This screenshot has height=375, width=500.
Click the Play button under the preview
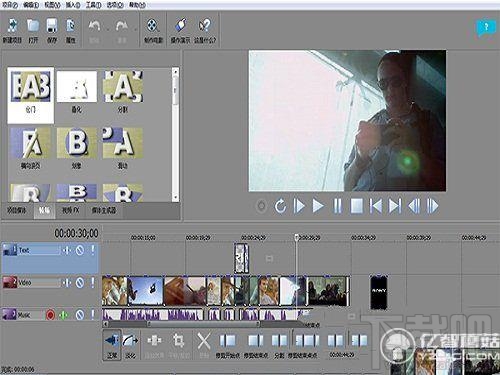318,206
